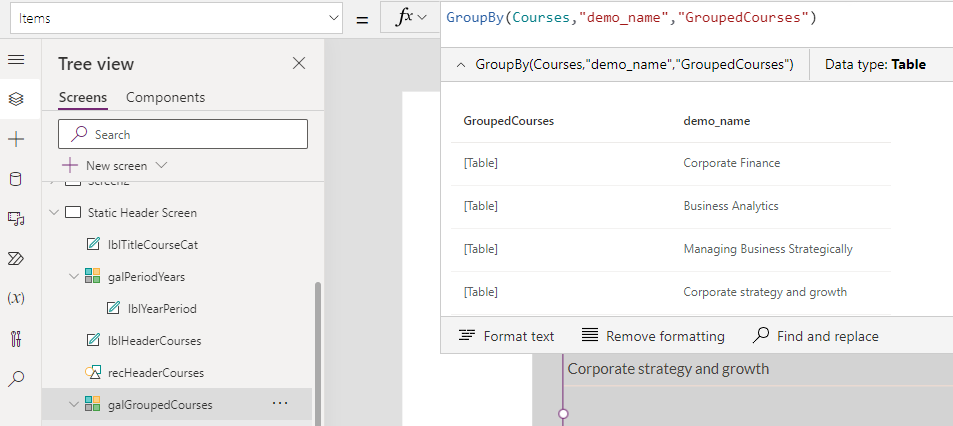The width and height of the screenshot is (953, 426).
Task: Open [Table] for Corporate strategy and growth
Action: click(x=481, y=292)
